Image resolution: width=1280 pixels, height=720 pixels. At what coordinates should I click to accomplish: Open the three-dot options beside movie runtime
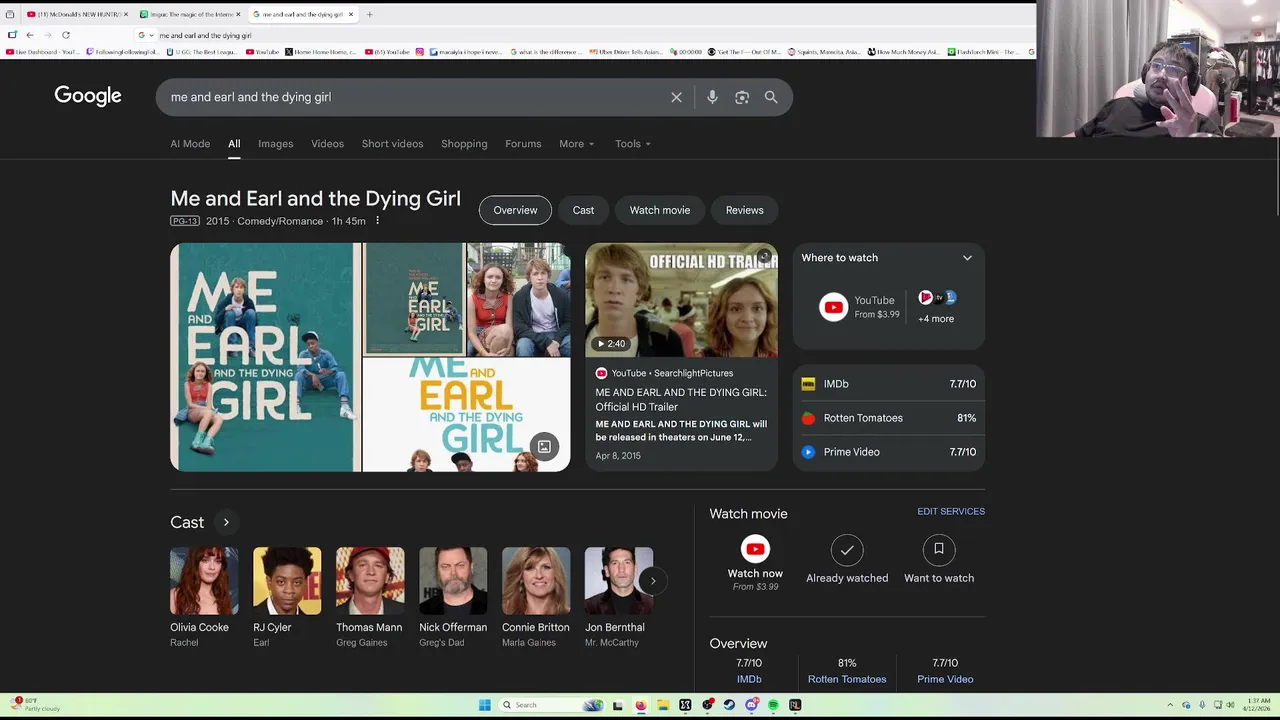point(377,221)
